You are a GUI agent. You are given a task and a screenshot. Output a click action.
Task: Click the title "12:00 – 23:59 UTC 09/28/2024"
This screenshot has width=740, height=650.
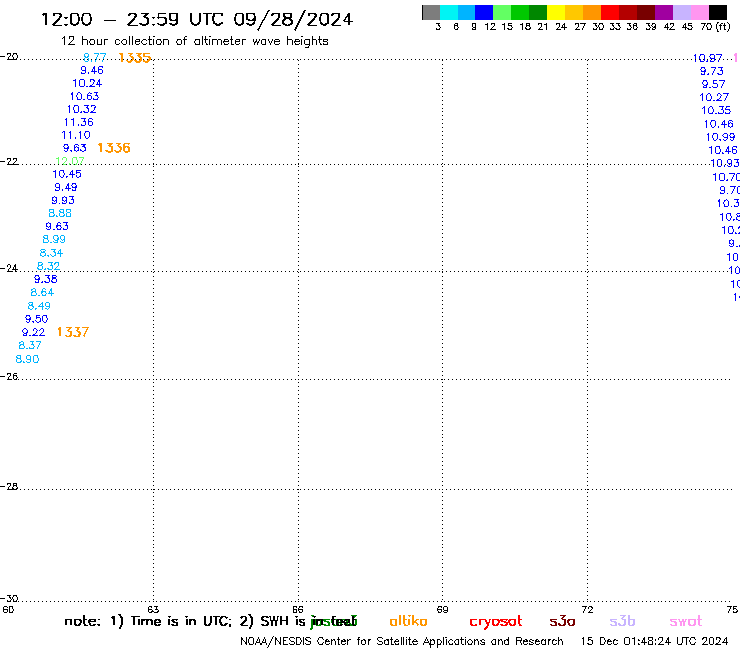click(197, 19)
